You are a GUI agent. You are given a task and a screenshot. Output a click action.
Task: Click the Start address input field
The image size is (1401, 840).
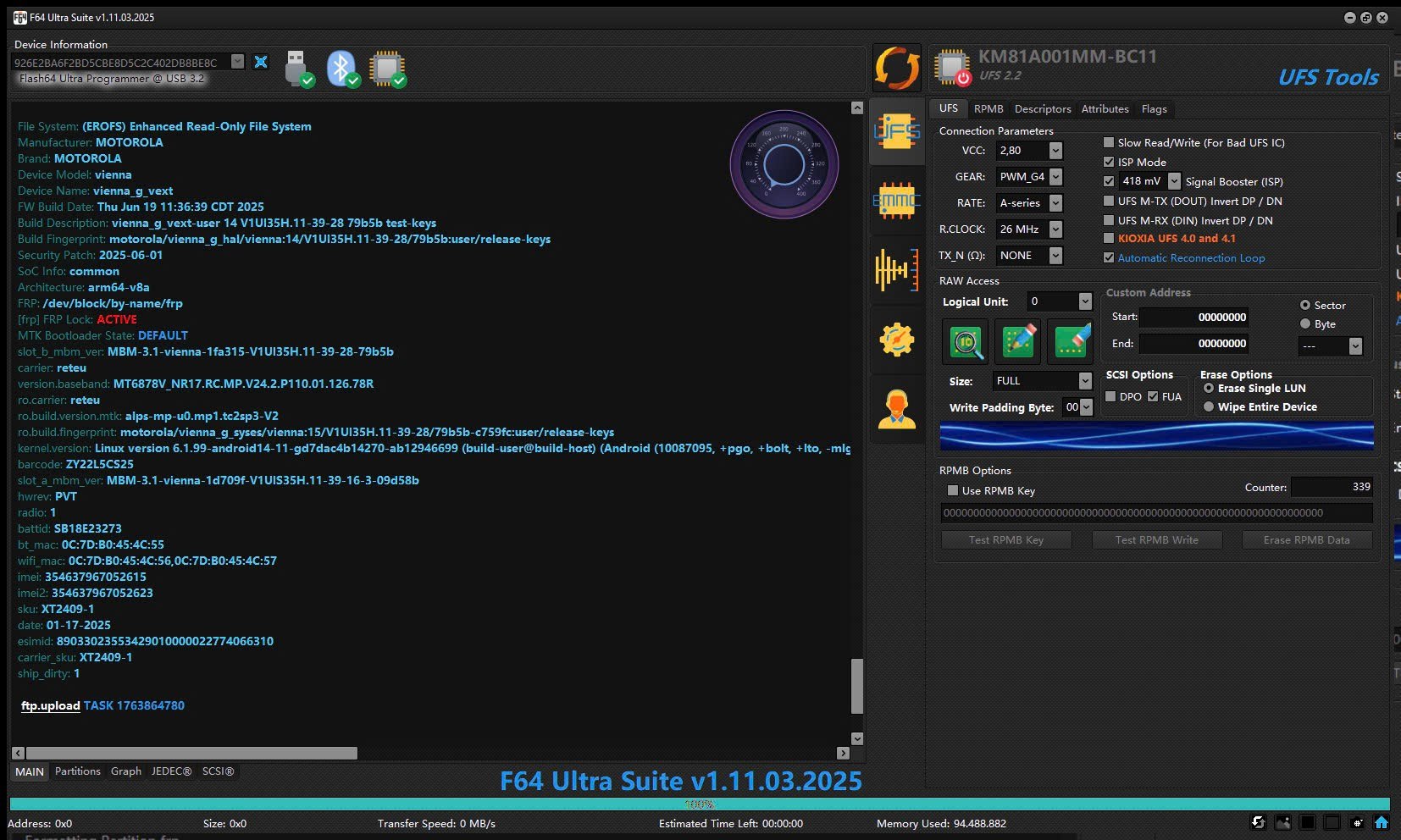point(1194,317)
